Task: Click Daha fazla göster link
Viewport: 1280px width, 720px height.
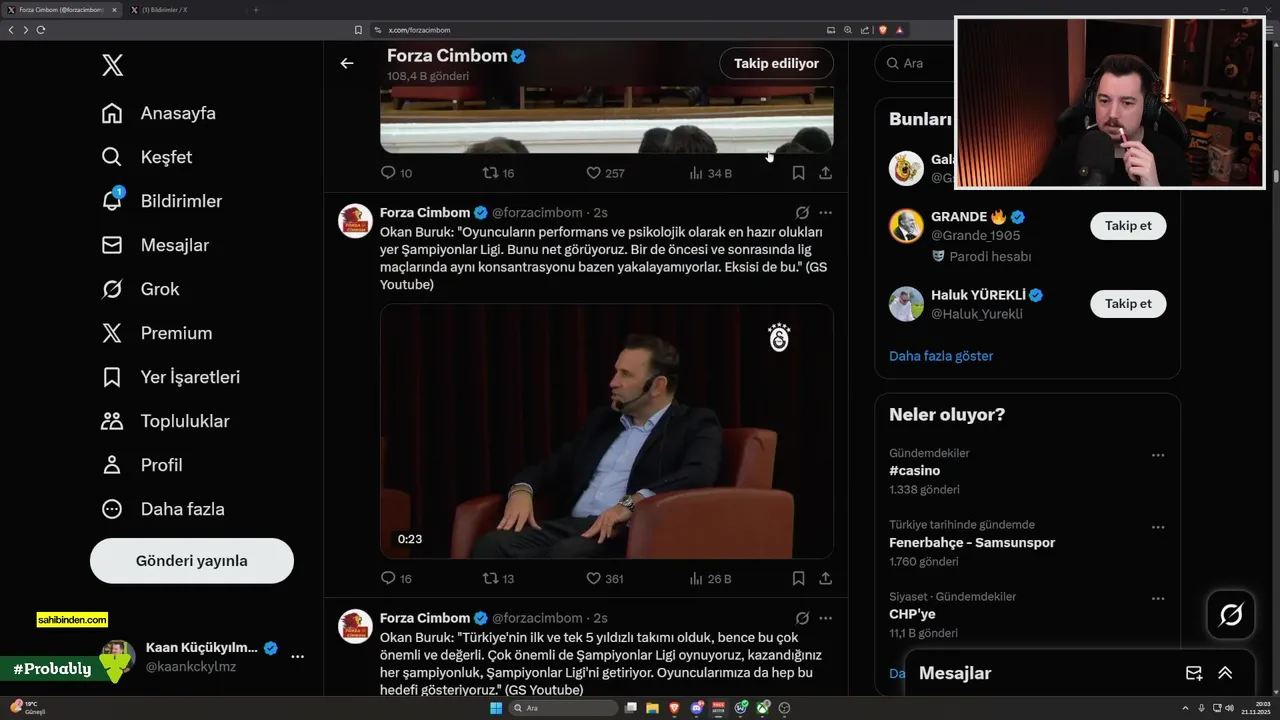Action: 941,356
